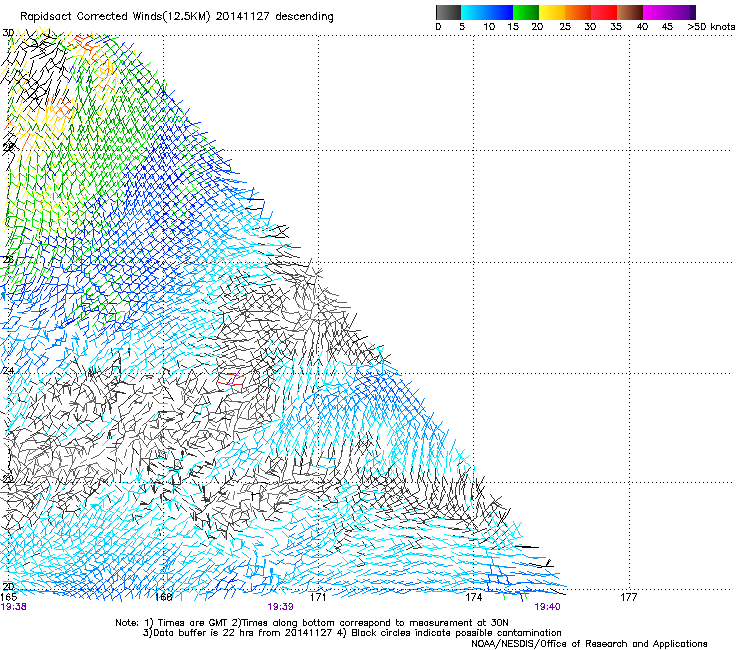Click the legend label '0'
740x650 pixels.
[x=438, y=27]
